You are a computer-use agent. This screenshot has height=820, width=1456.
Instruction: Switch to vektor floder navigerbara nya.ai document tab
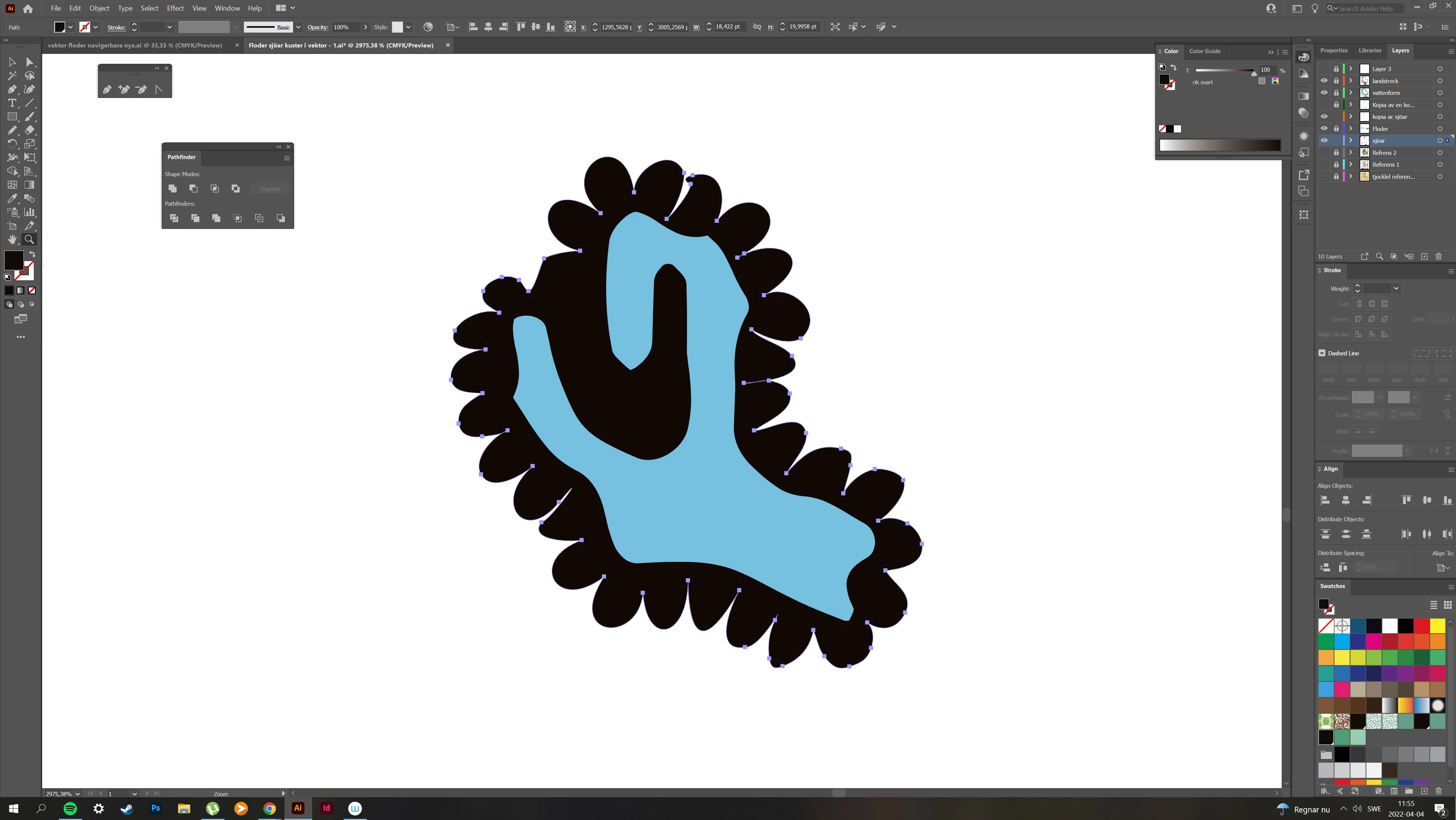coord(135,45)
